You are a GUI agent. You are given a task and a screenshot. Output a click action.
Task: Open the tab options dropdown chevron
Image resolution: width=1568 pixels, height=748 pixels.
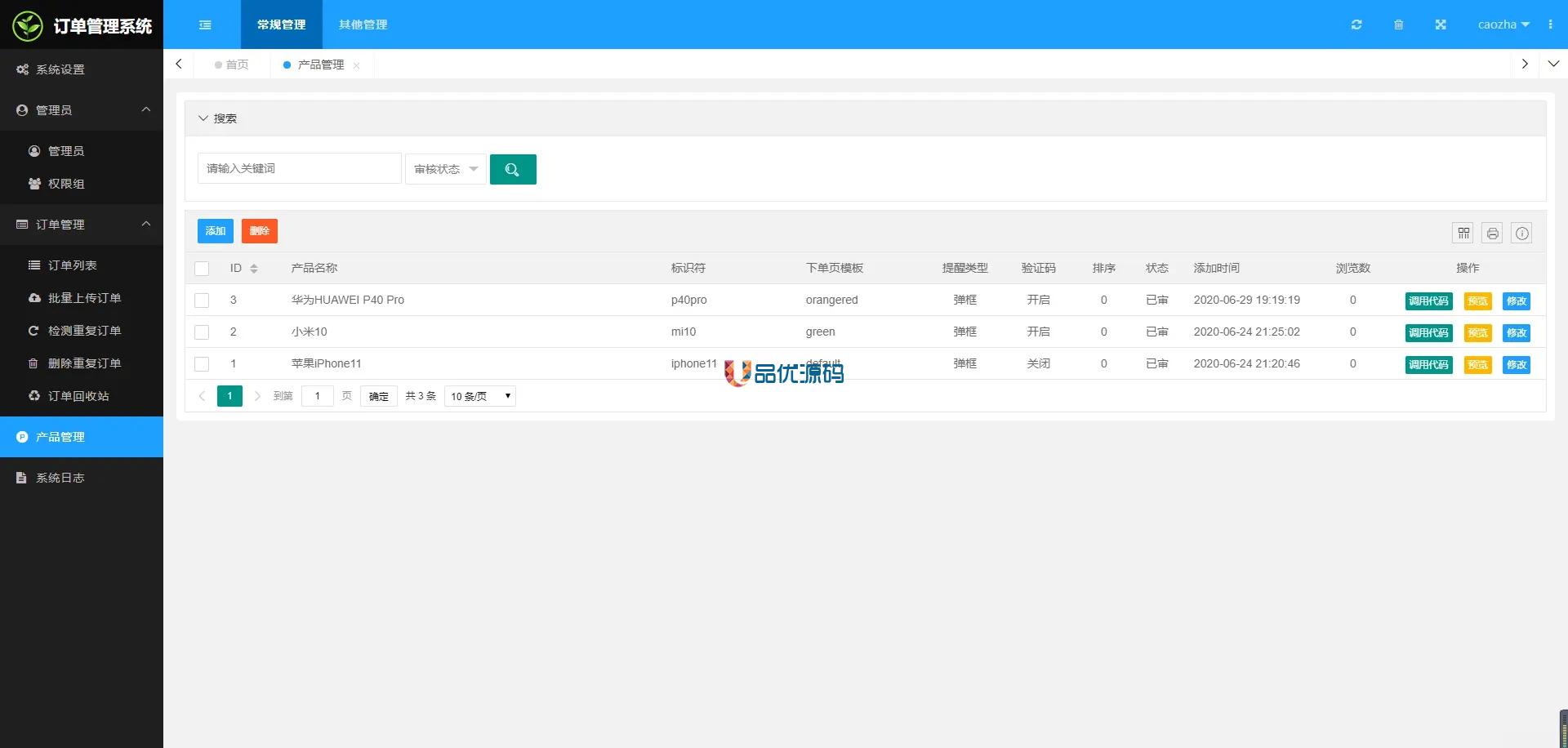(1553, 64)
